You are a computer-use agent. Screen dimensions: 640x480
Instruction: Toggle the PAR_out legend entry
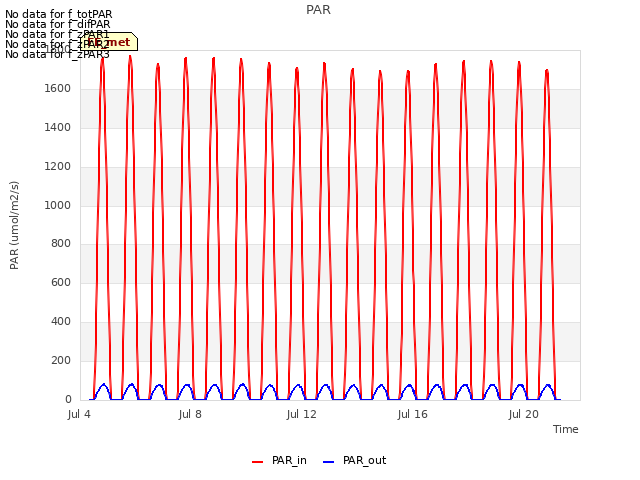pos(354,461)
